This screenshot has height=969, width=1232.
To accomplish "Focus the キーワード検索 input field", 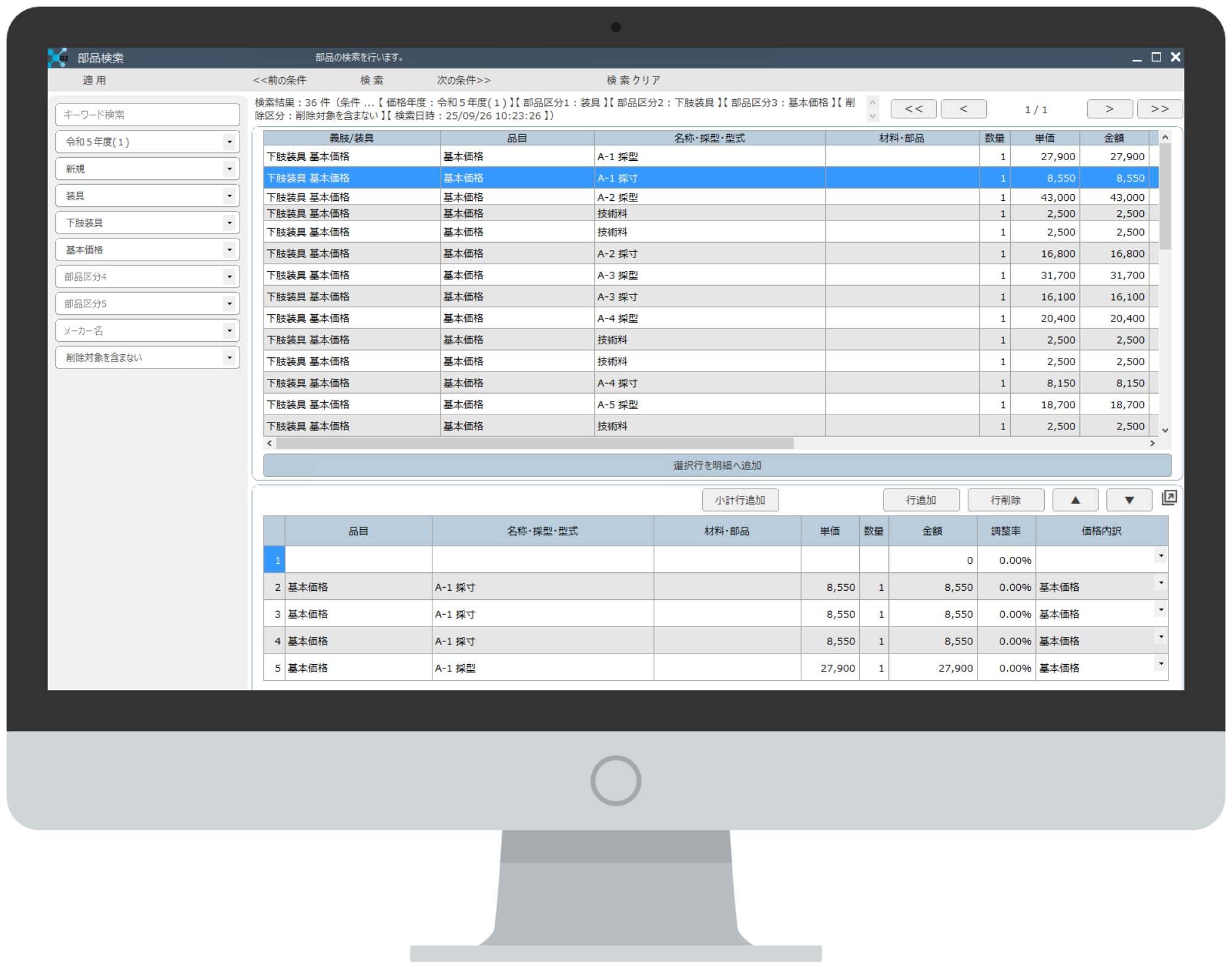I will (x=147, y=115).
